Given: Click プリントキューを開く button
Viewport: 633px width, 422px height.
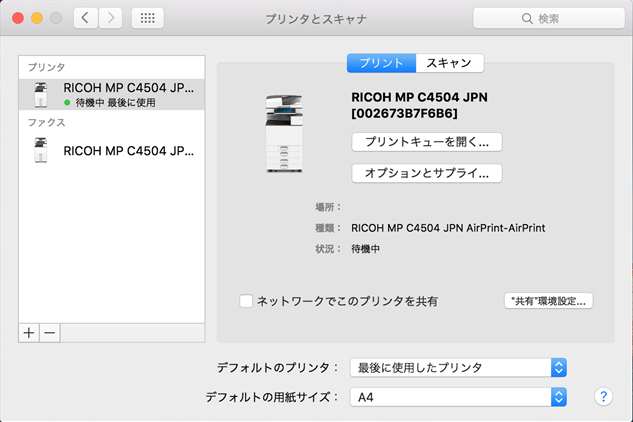Looking at the screenshot, I should pos(427,142).
